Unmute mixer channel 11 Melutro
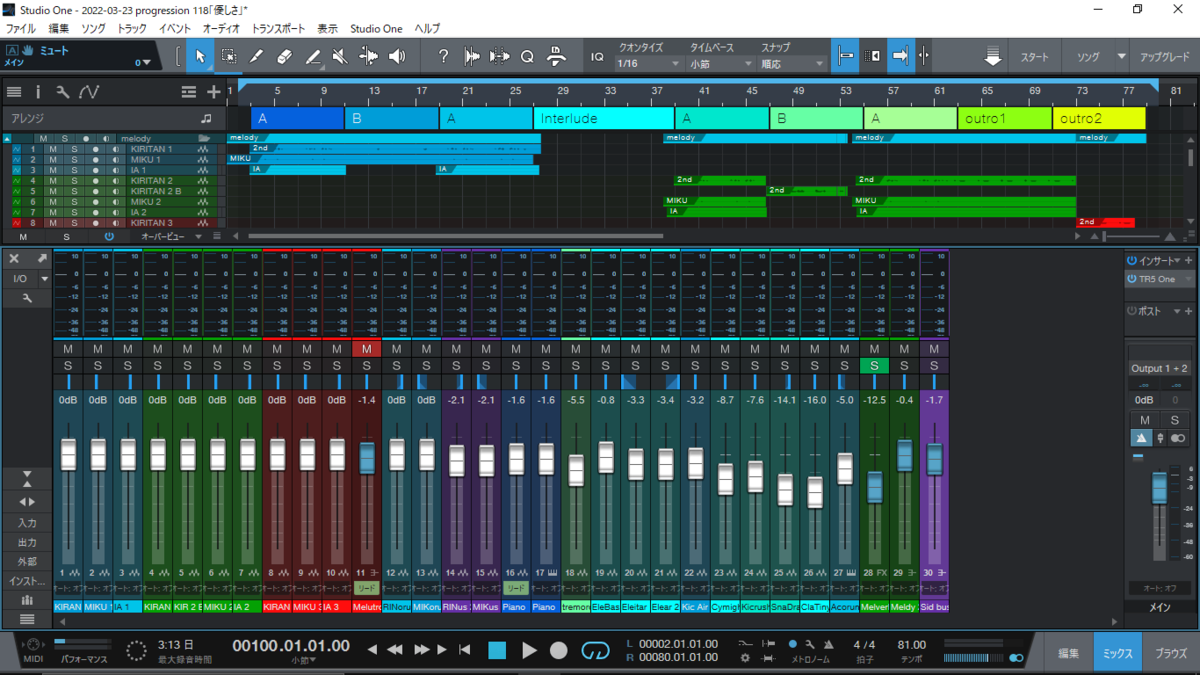1200x675 pixels. click(367, 348)
